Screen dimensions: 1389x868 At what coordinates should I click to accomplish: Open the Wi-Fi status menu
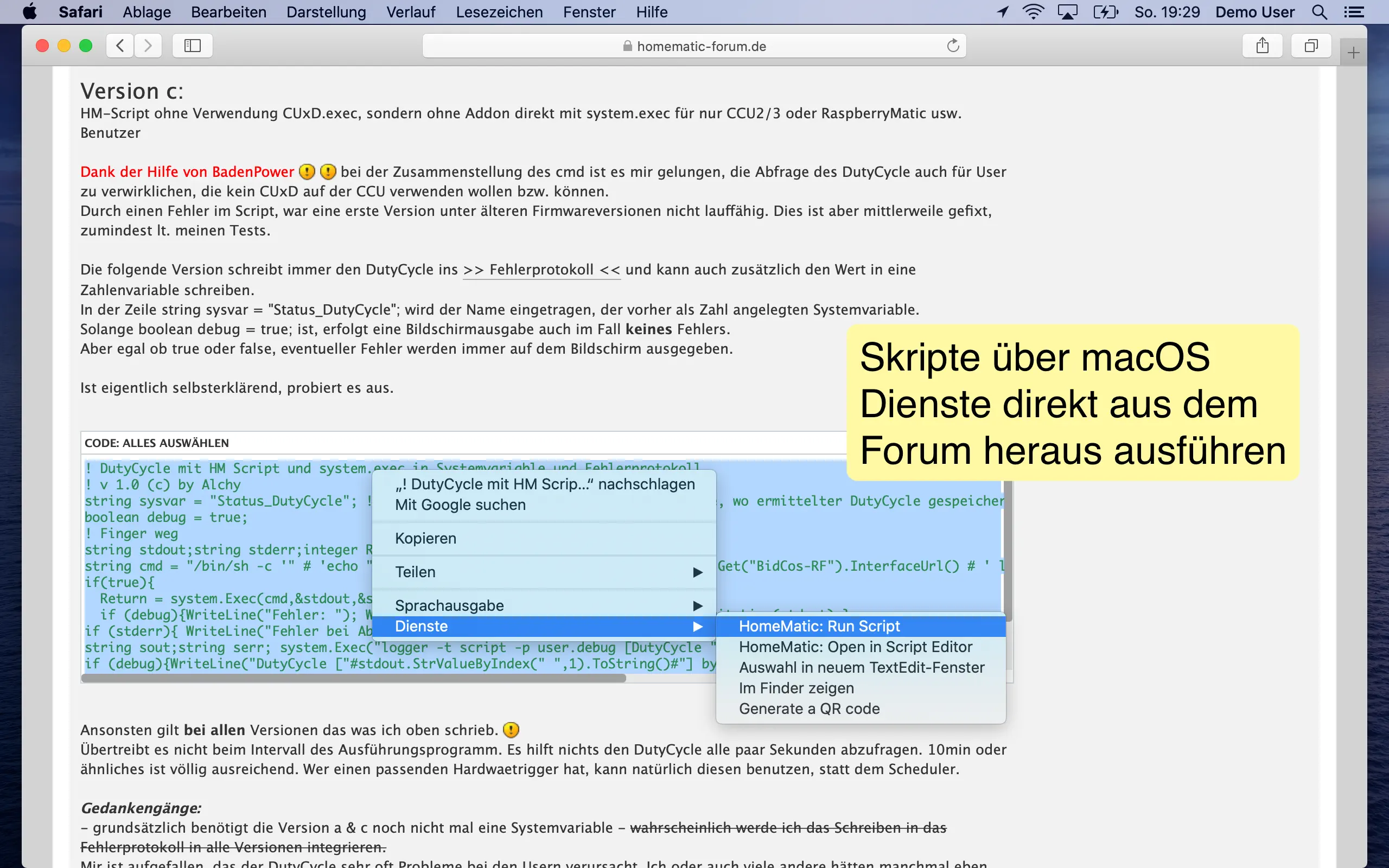coord(1033,12)
